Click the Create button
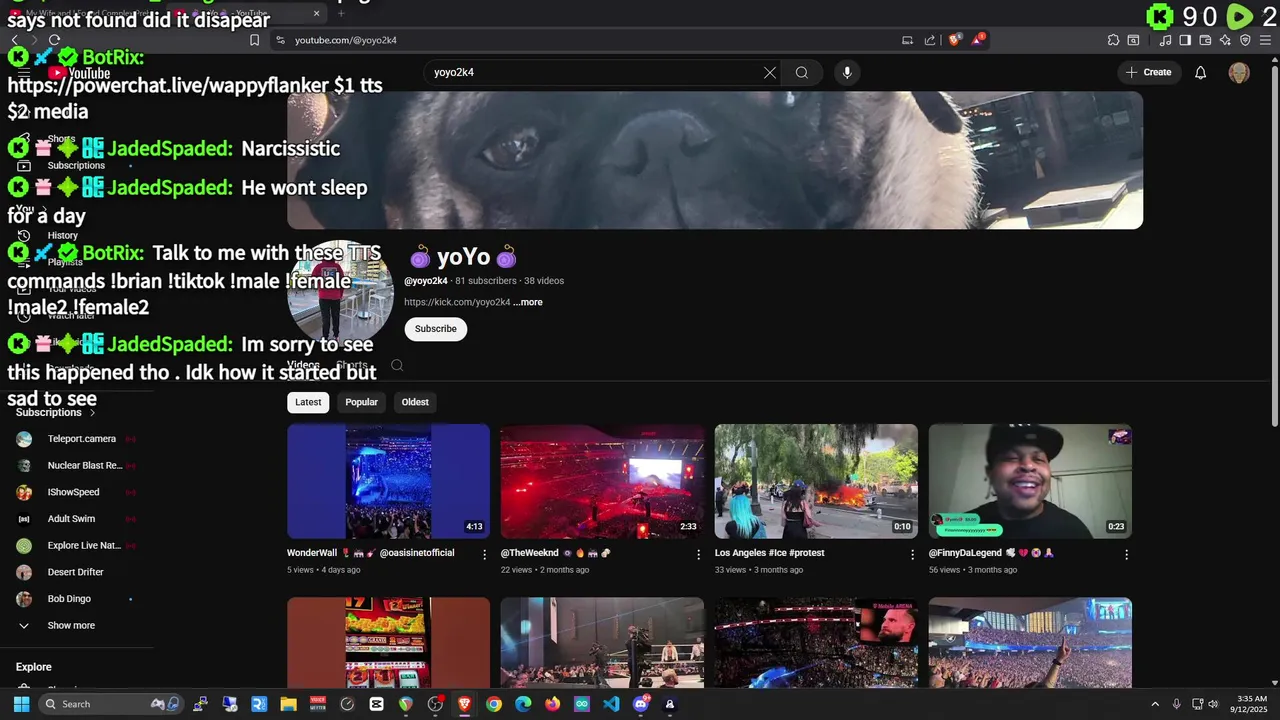This screenshot has height=720, width=1280. pyautogui.click(x=1148, y=72)
